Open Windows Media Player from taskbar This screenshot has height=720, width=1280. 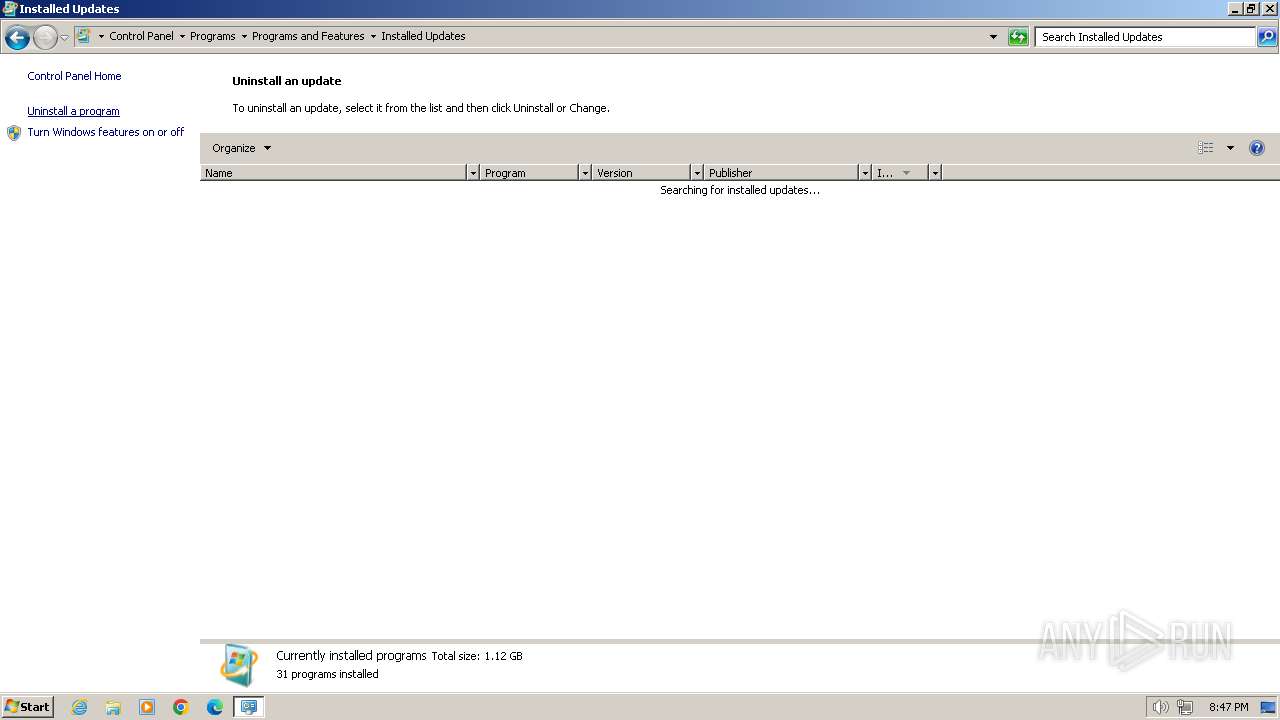click(x=147, y=707)
